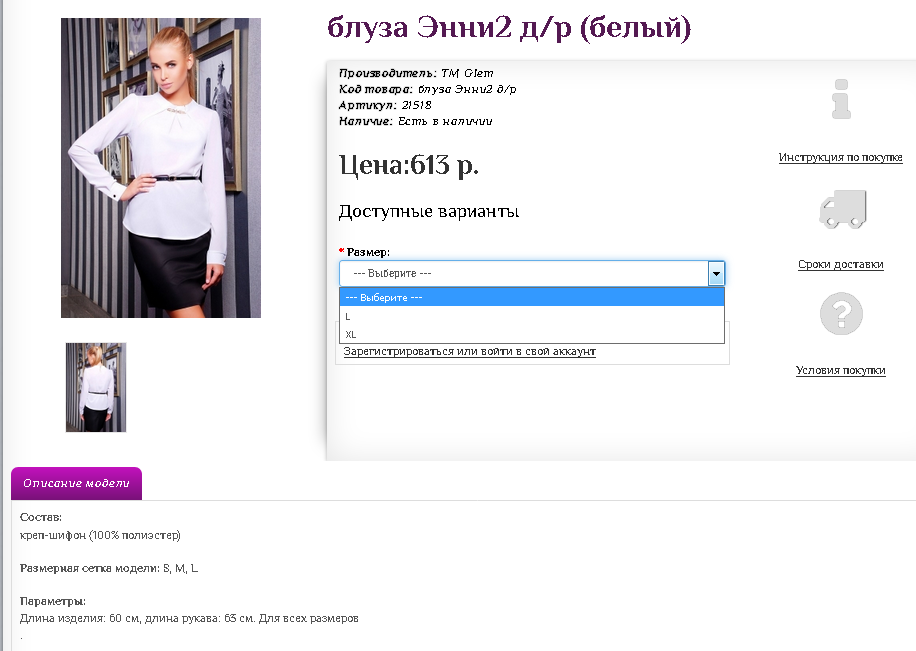Click the Состав: label
Screen dimensions: 916x651
[40, 517]
